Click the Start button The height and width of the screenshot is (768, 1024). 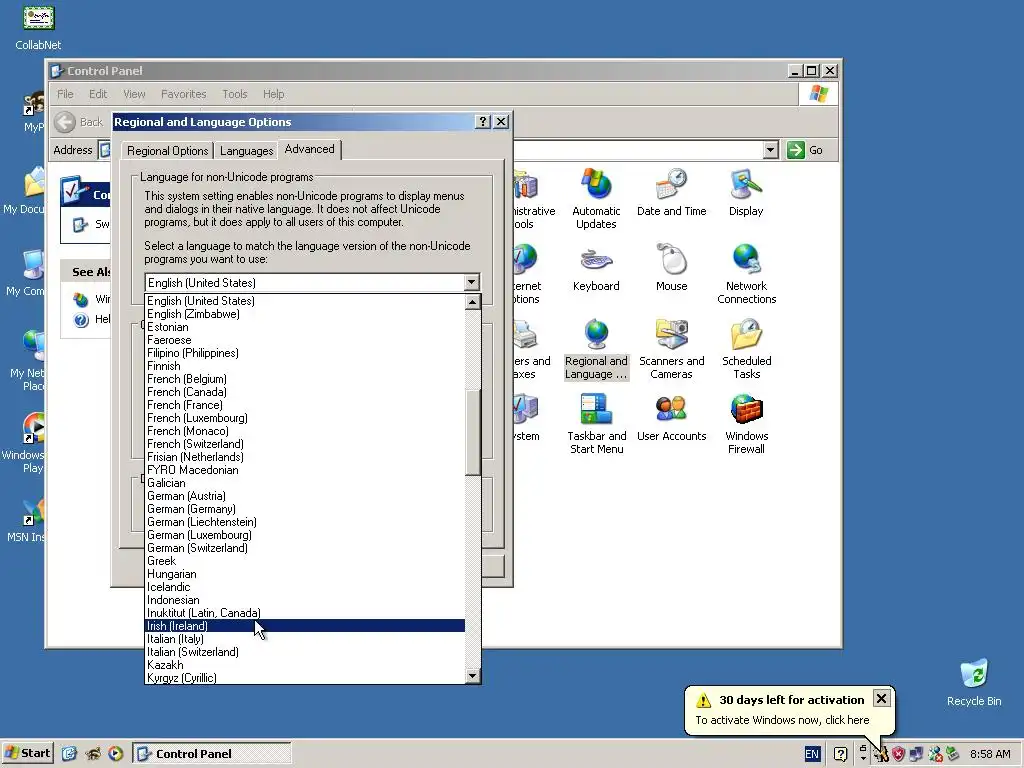tap(27, 754)
